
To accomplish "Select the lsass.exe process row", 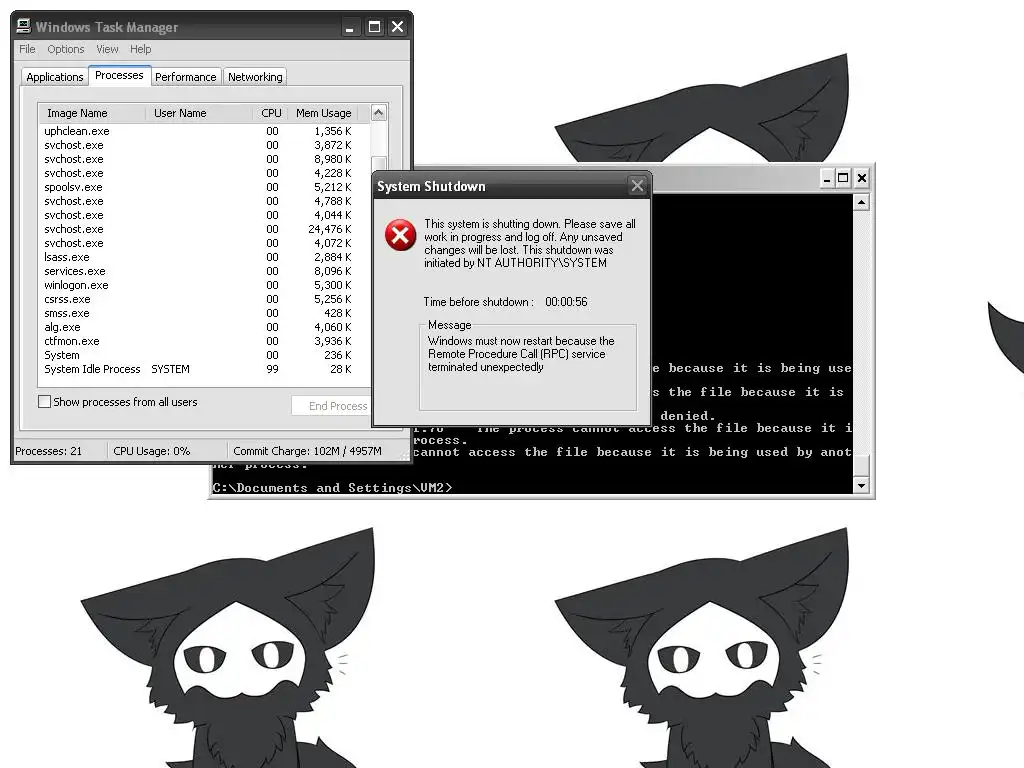I will pyautogui.click(x=198, y=257).
